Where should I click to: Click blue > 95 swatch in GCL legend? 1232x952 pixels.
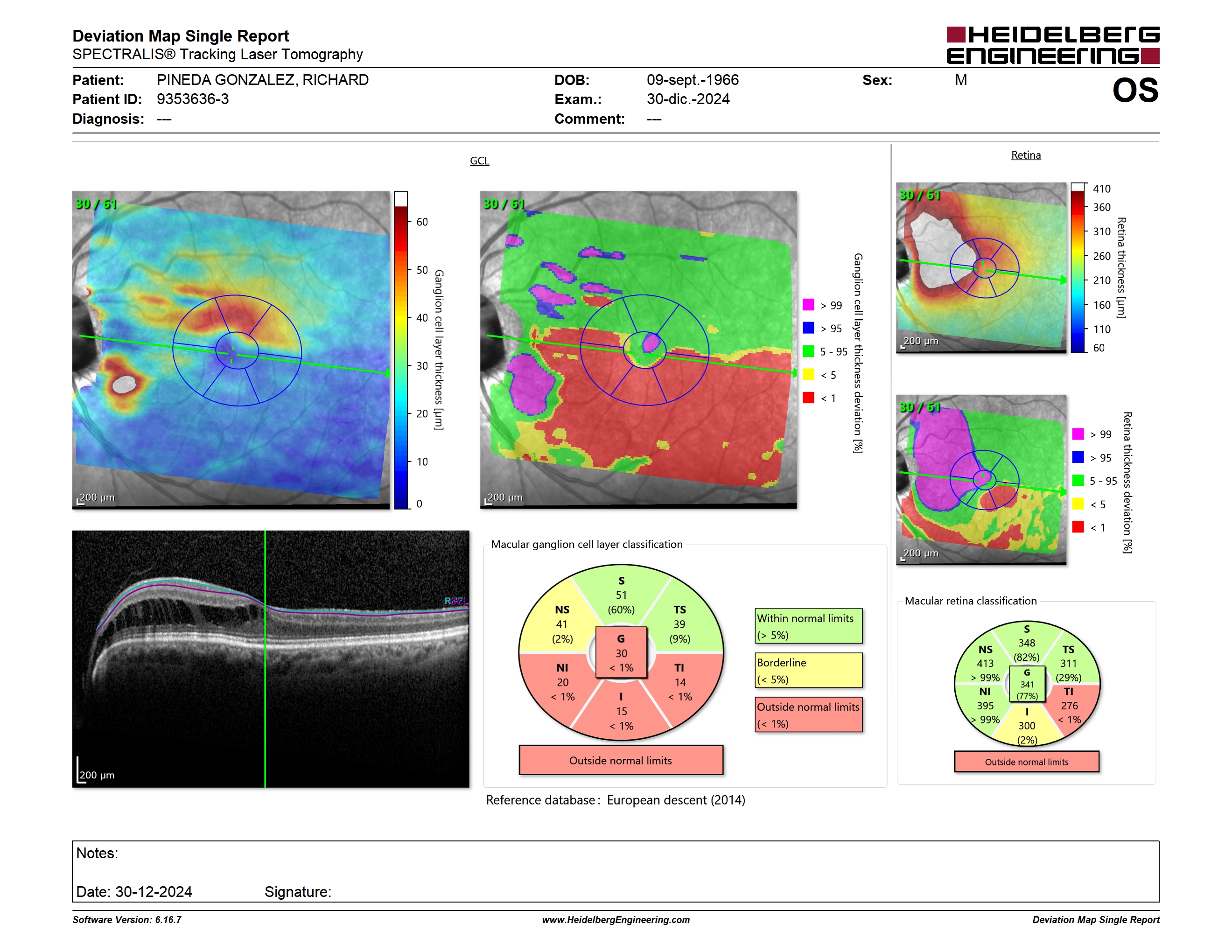808,328
